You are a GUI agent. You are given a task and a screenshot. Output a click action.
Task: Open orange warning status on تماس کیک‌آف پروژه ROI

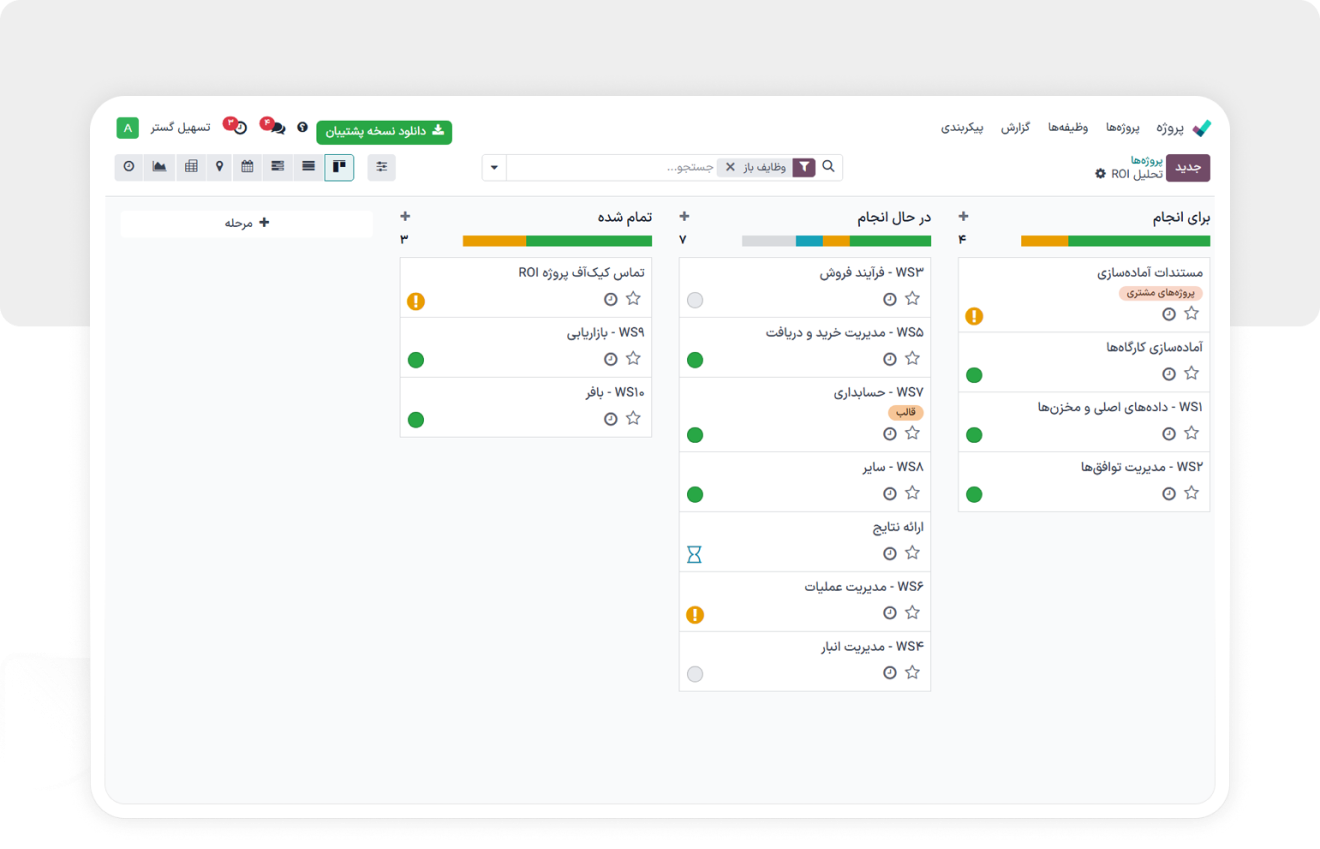pyautogui.click(x=416, y=301)
